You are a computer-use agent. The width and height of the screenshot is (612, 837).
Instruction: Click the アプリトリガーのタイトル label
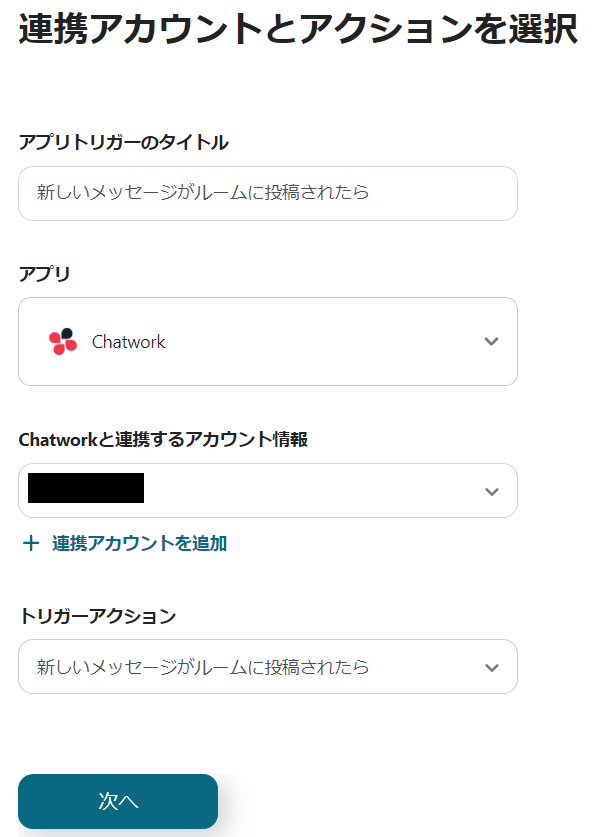123,142
